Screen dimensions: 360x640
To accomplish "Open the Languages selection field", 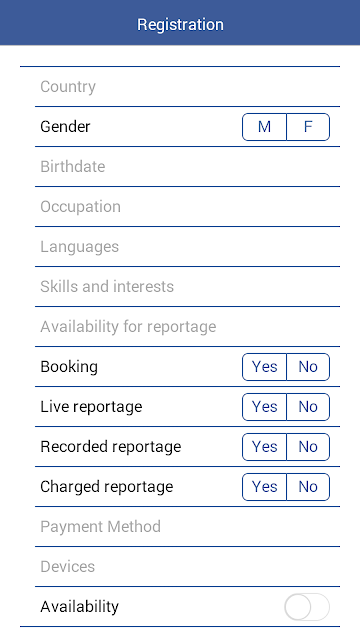I will (x=187, y=247).
